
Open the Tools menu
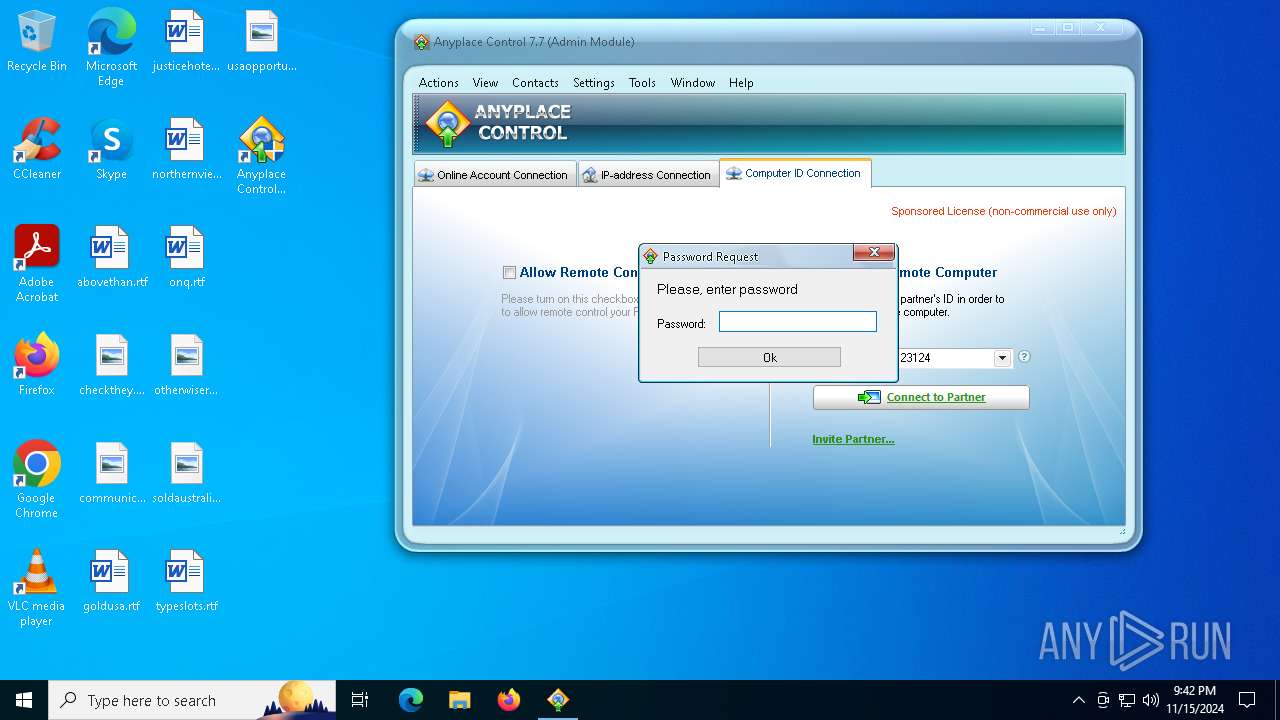click(642, 83)
